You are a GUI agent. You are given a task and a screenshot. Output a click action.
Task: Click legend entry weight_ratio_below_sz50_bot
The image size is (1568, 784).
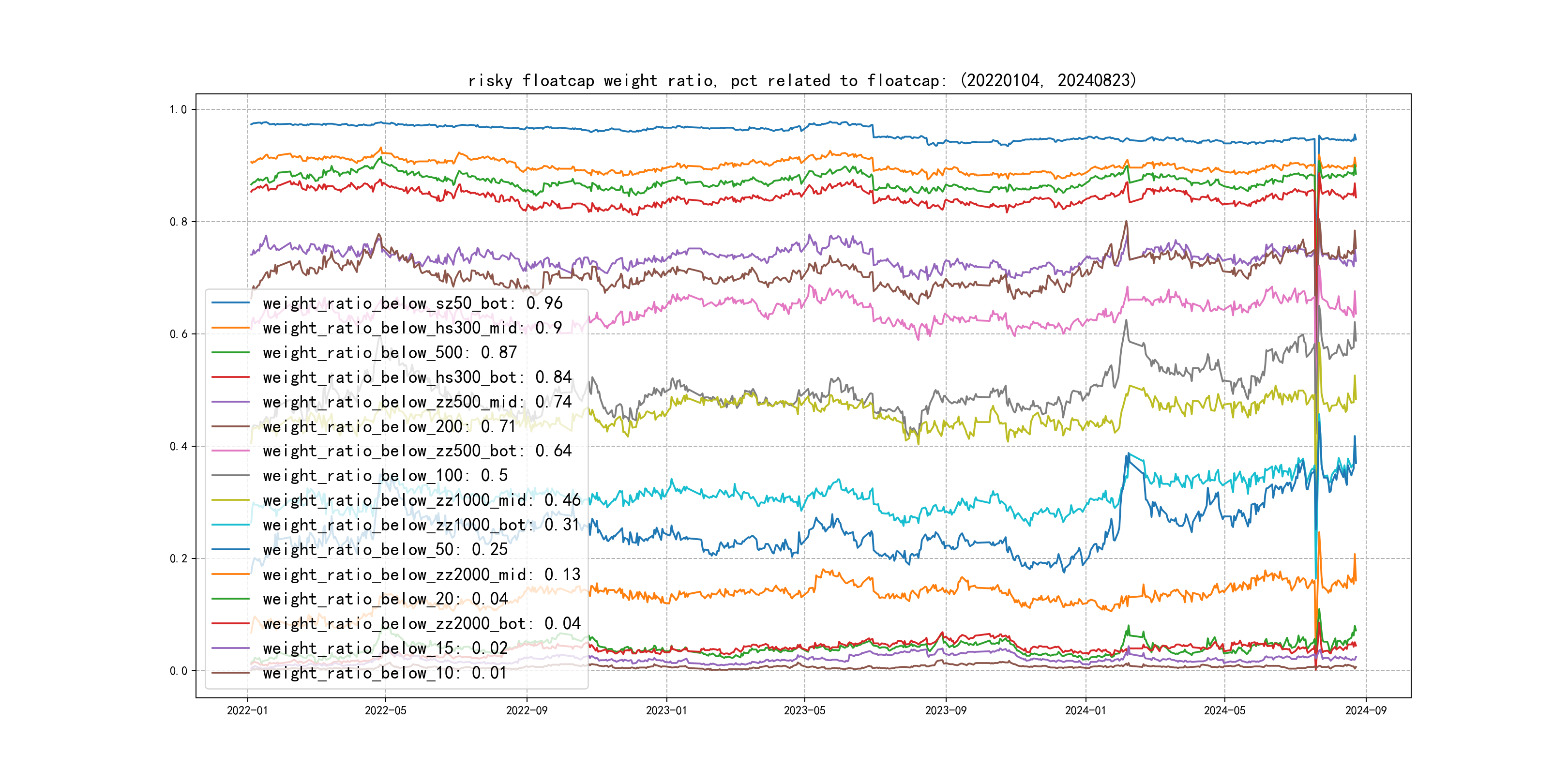coord(412,303)
